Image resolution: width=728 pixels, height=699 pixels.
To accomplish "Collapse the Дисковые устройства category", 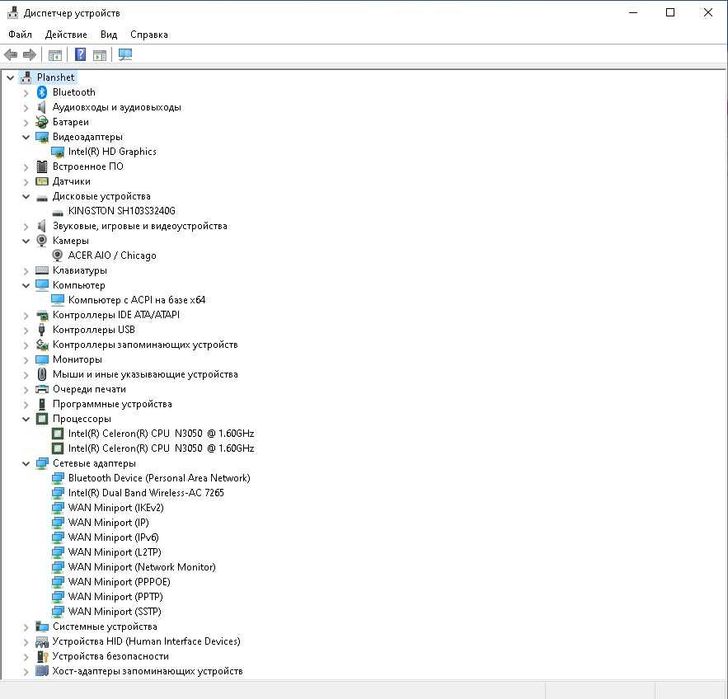I will (x=26, y=196).
